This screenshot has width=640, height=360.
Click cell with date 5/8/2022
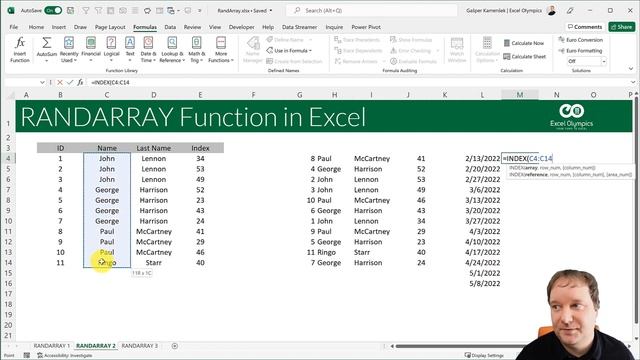click(x=482, y=284)
